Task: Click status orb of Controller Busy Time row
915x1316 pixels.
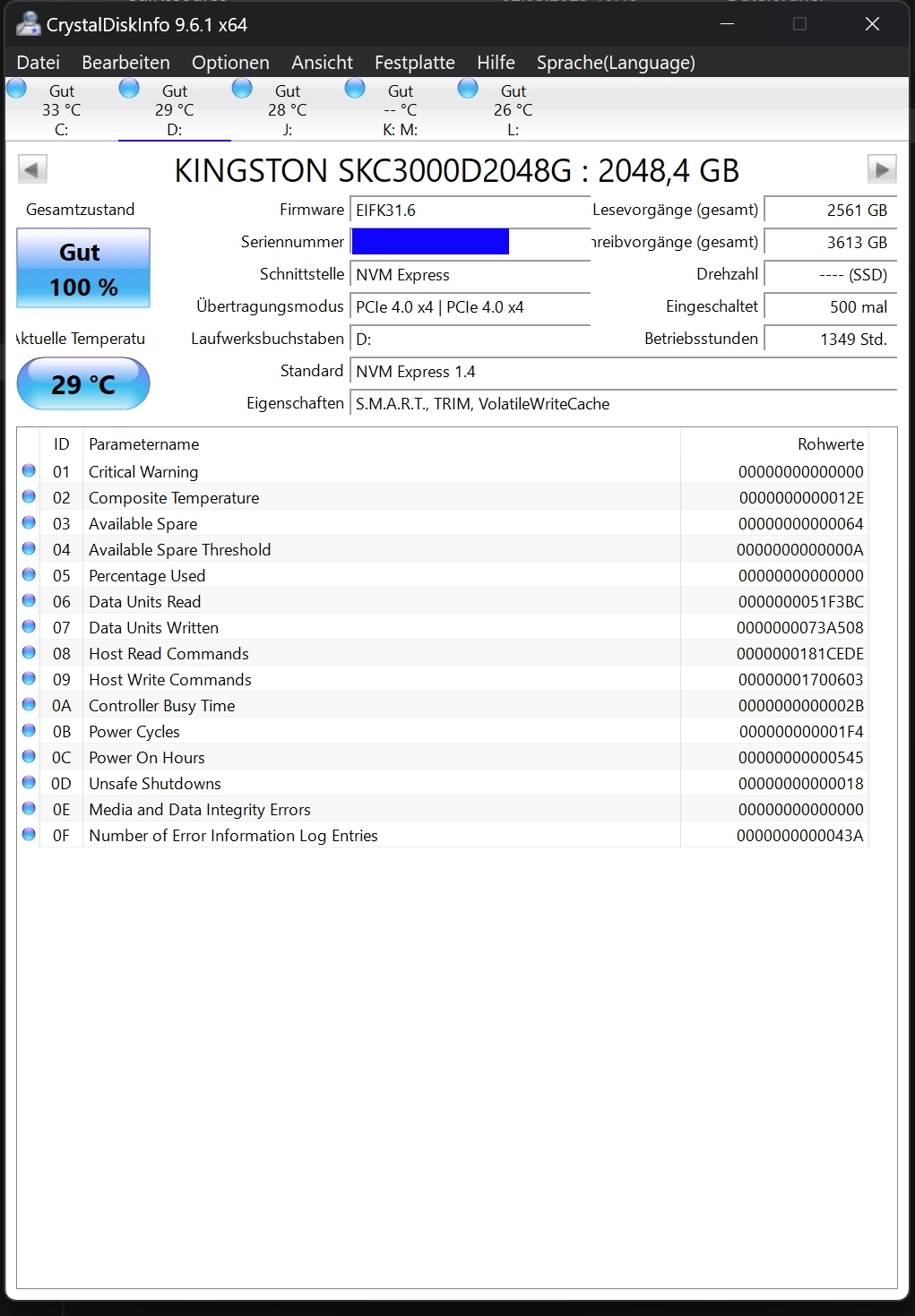Action: click(x=29, y=704)
